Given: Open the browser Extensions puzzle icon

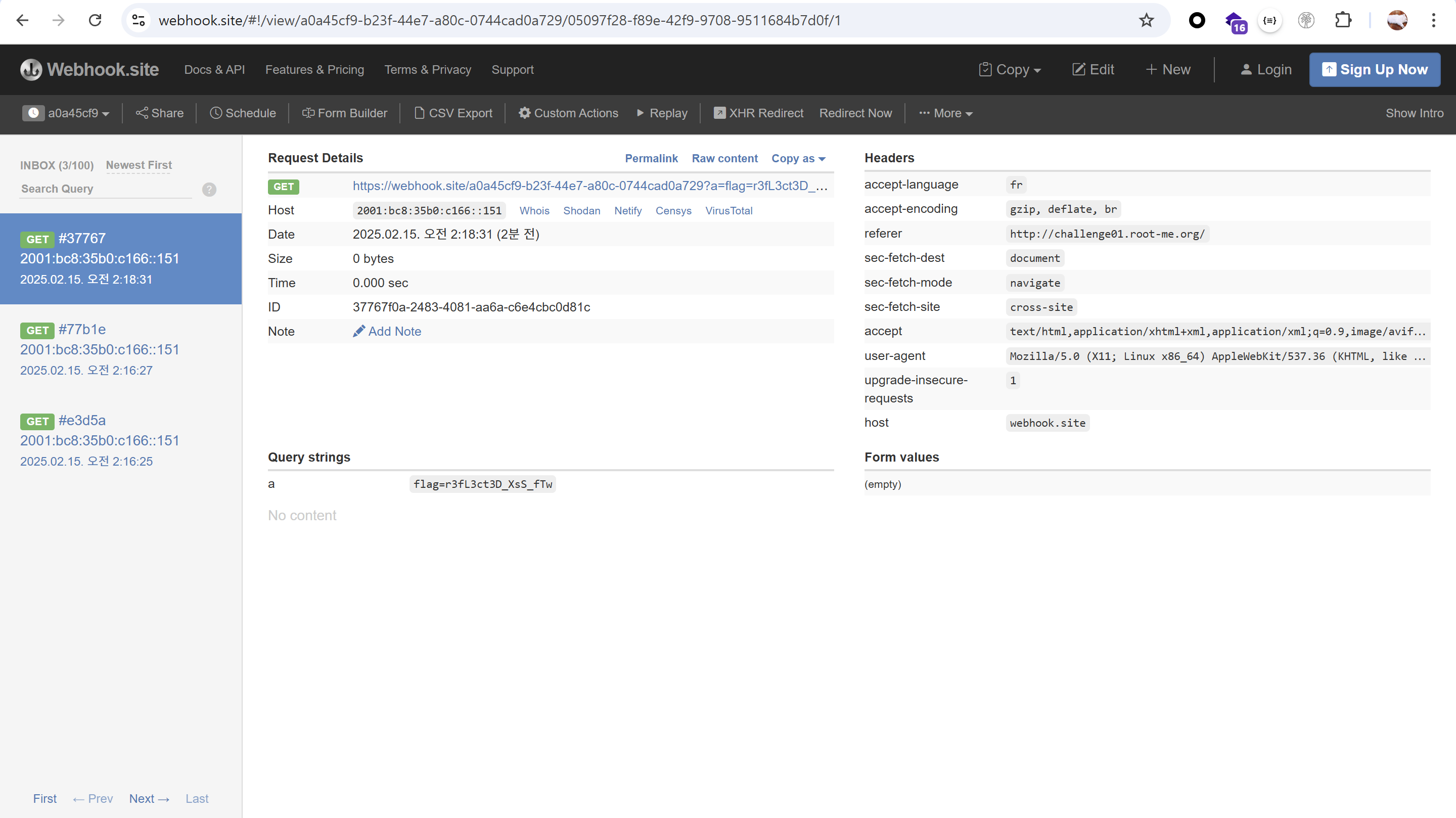Looking at the screenshot, I should pyautogui.click(x=1343, y=20).
